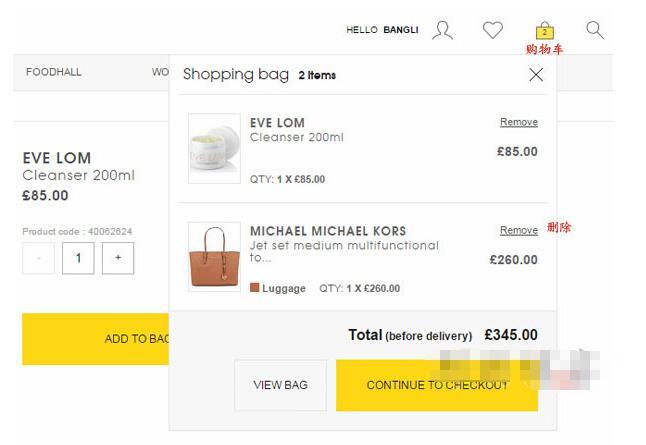Decrease quantity with minus button
Image resolution: width=646 pixels, height=445 pixels.
point(38,258)
